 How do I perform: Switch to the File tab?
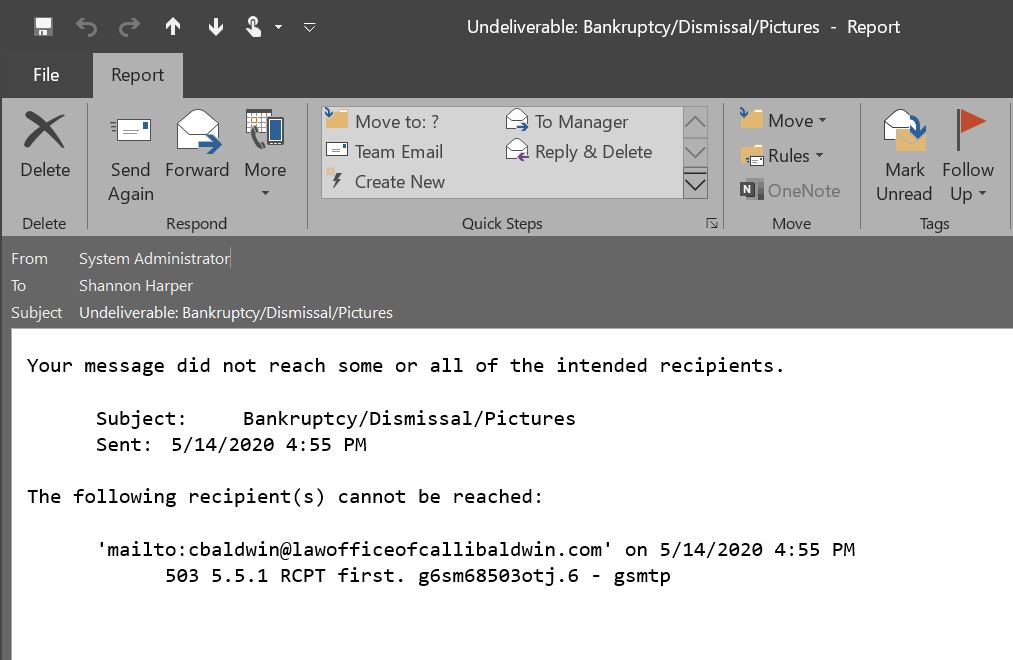click(45, 74)
